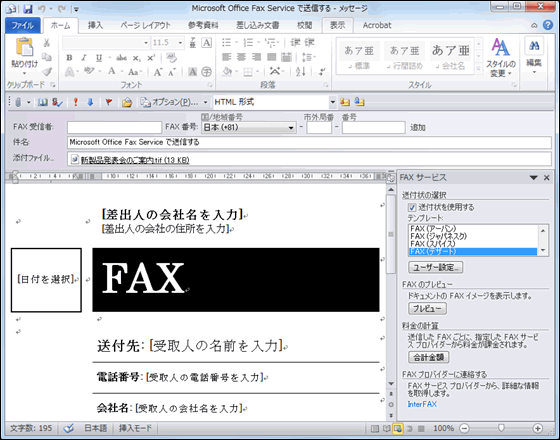Uncheck 送付状を使用する checkbox
Viewport: 560px width, 440px height.
(412, 208)
